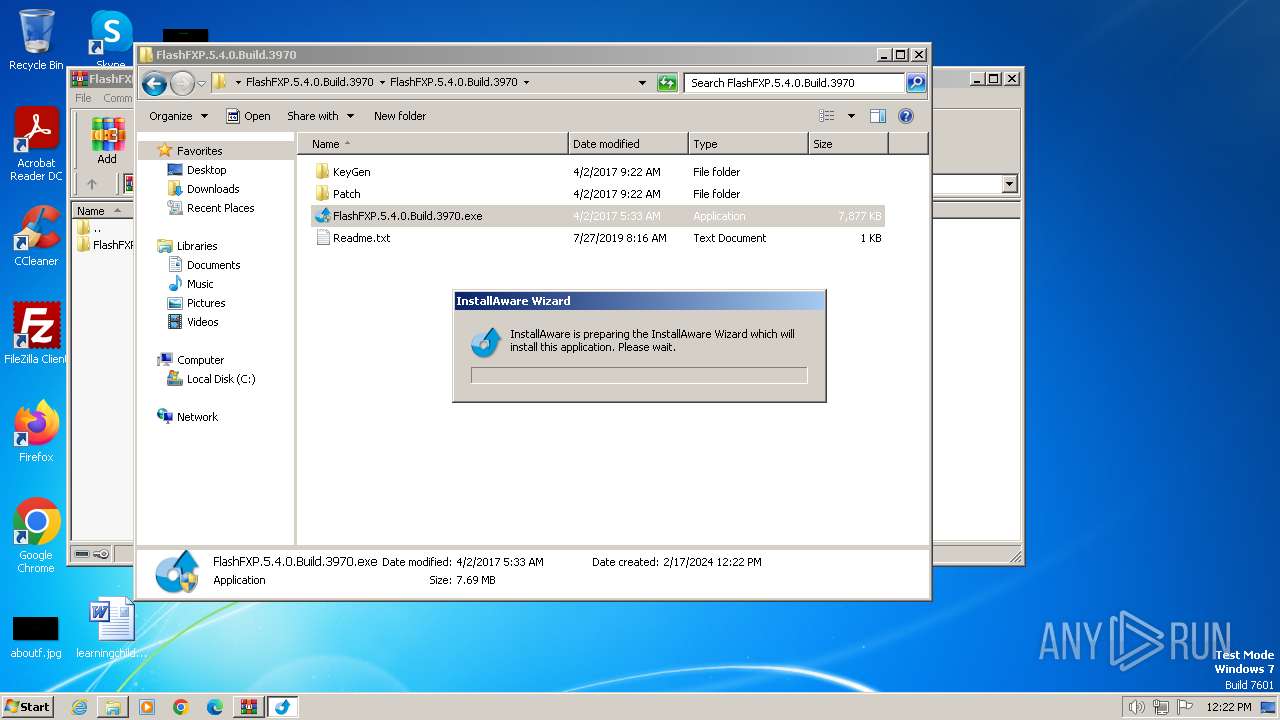Open Action Center flag icon
The height and width of the screenshot is (720, 1280).
pos(1184,707)
